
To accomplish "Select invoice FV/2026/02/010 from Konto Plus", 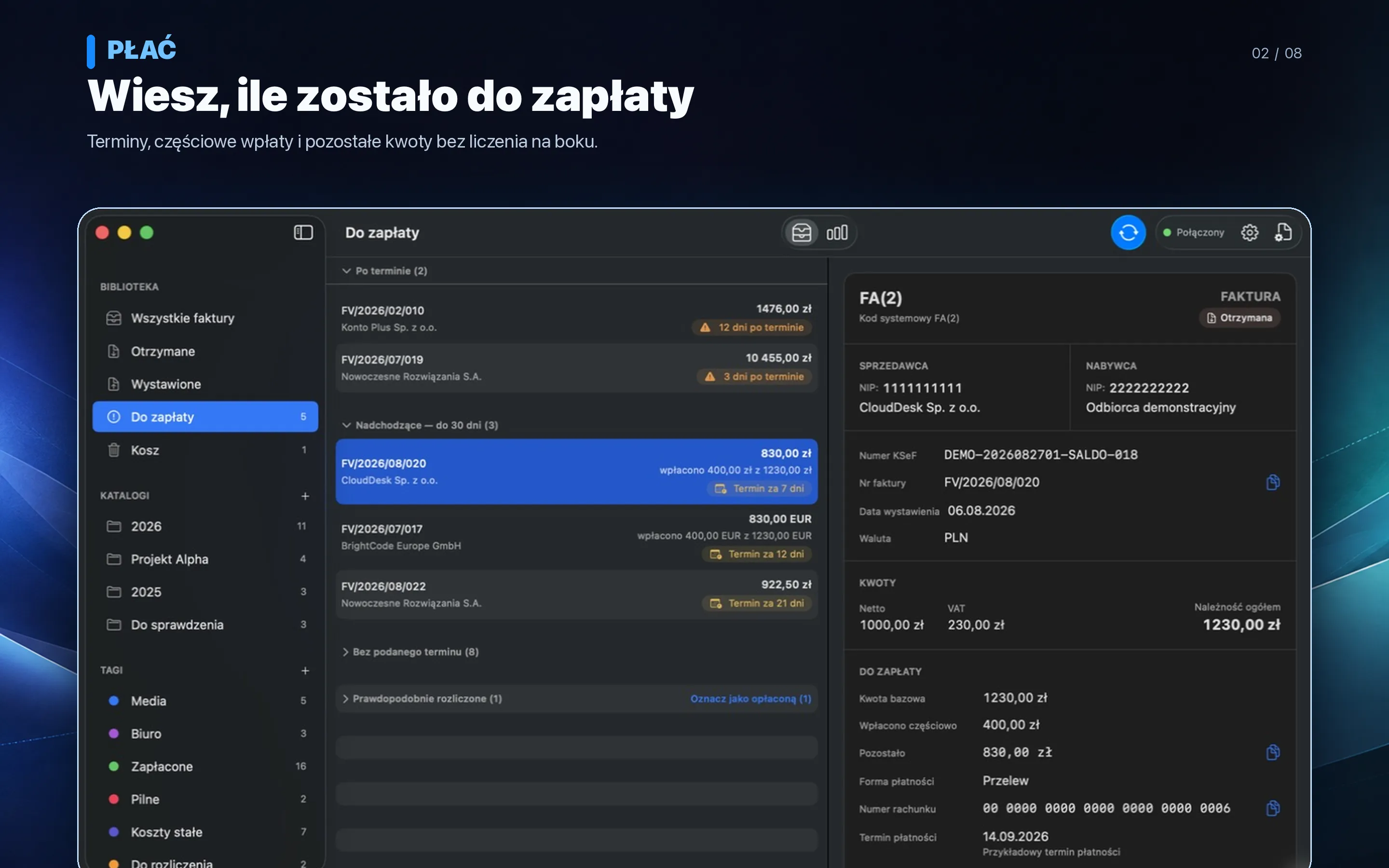I will 576,319.
